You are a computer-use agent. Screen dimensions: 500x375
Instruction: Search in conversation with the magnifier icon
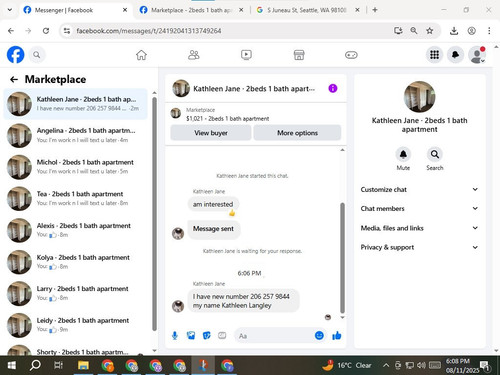pyautogui.click(x=435, y=154)
